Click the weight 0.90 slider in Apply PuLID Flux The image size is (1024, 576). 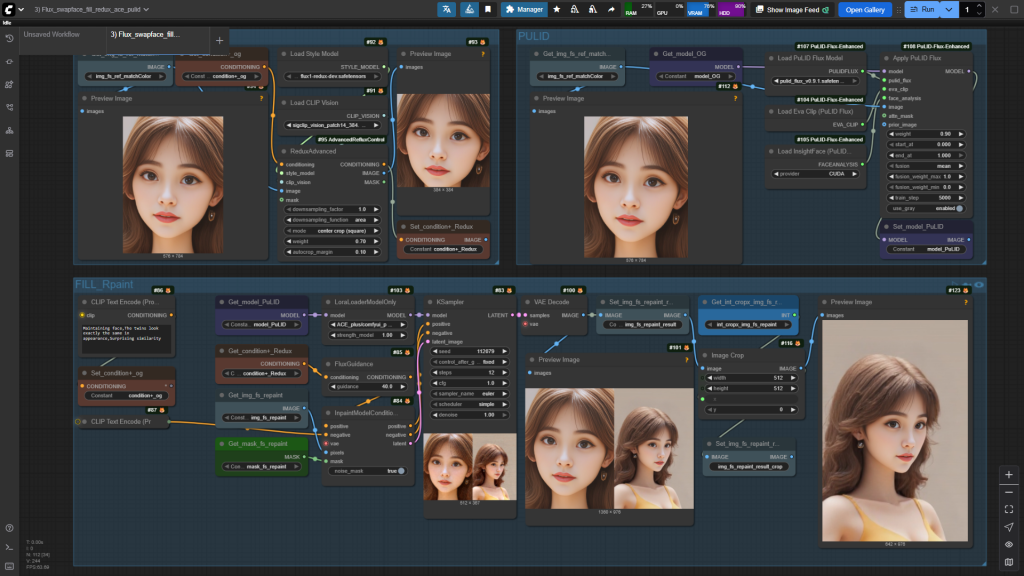(x=925, y=133)
